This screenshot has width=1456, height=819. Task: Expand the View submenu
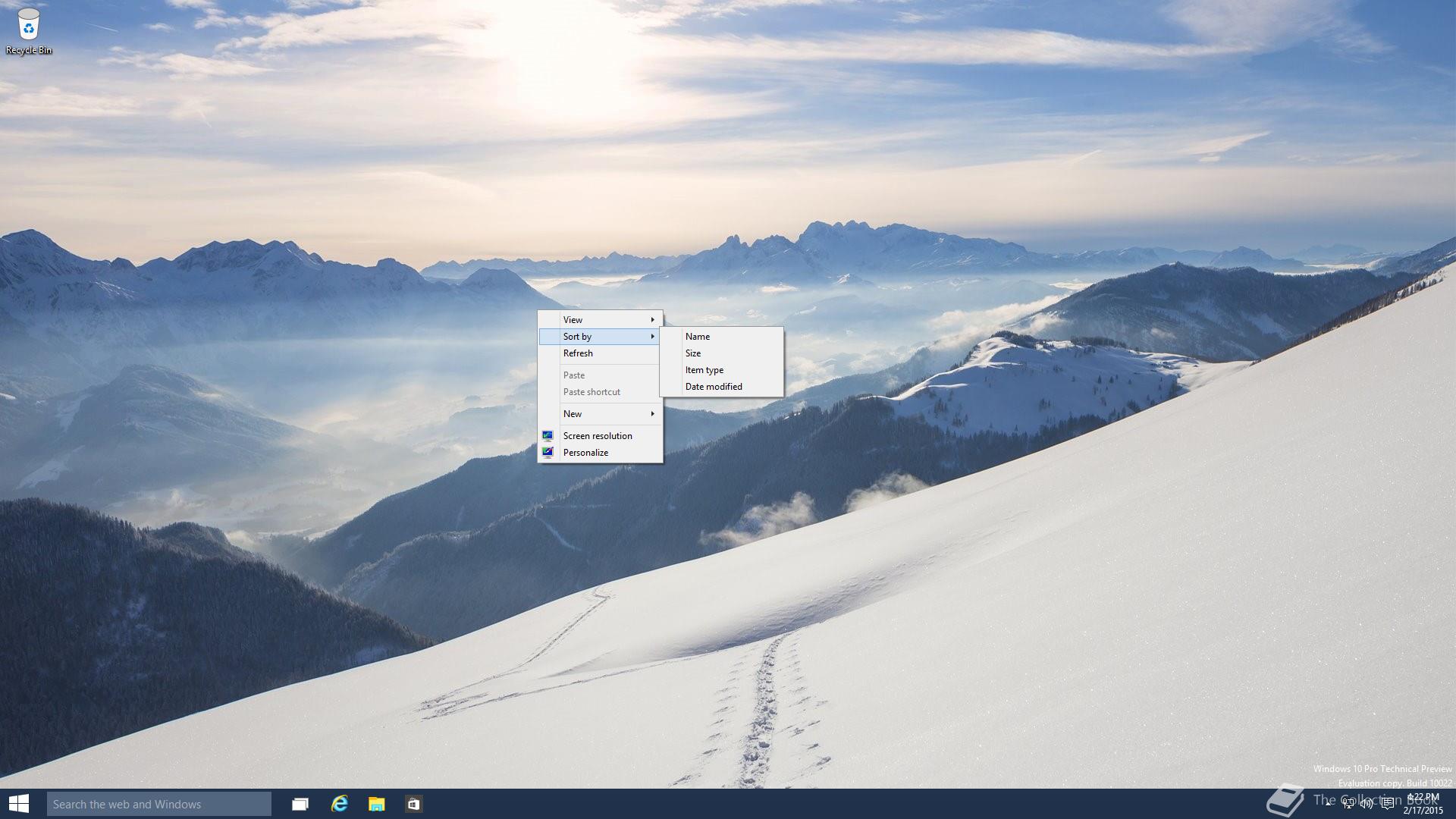pos(600,320)
